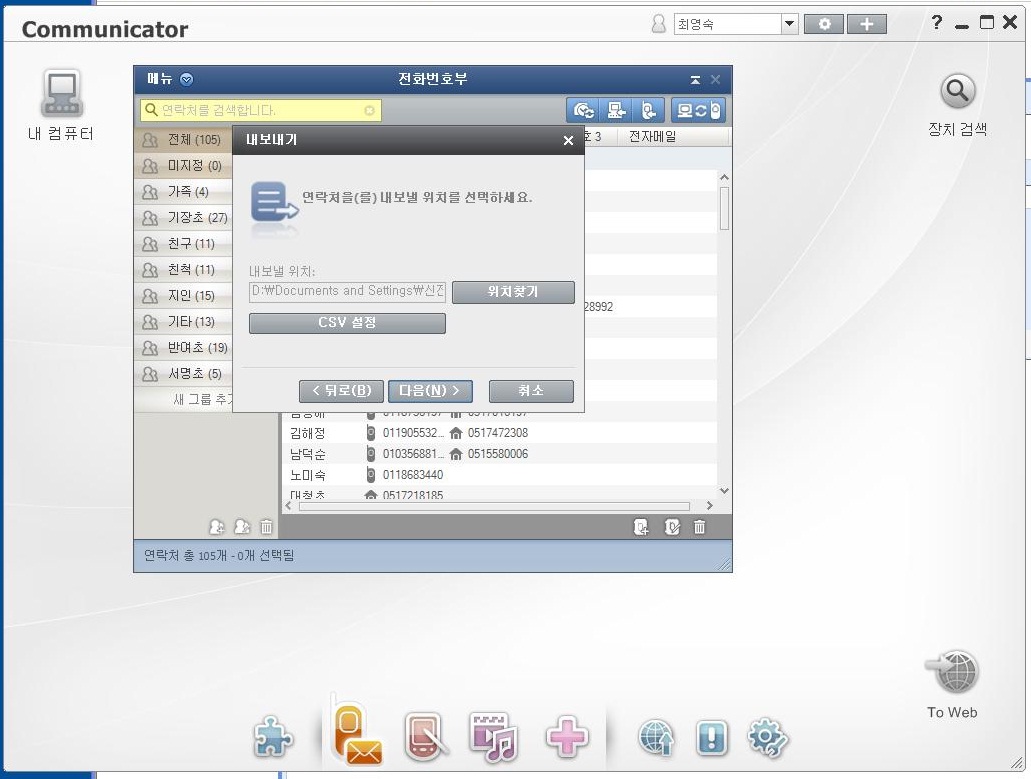The width and height of the screenshot is (1031, 779).
Task: Select the 친척 (11) group
Action: 183,270
